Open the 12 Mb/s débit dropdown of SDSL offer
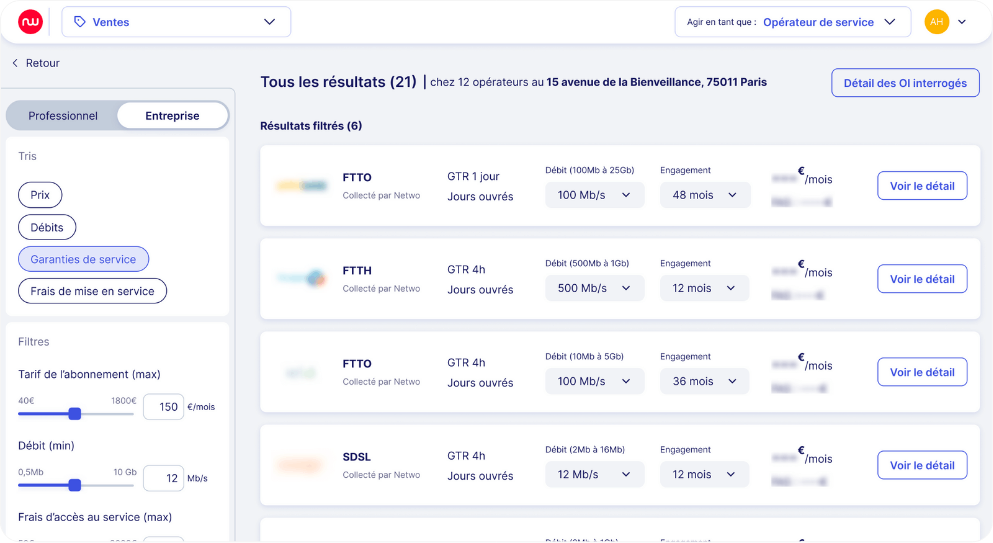This screenshot has height=543, width=993. click(595, 475)
